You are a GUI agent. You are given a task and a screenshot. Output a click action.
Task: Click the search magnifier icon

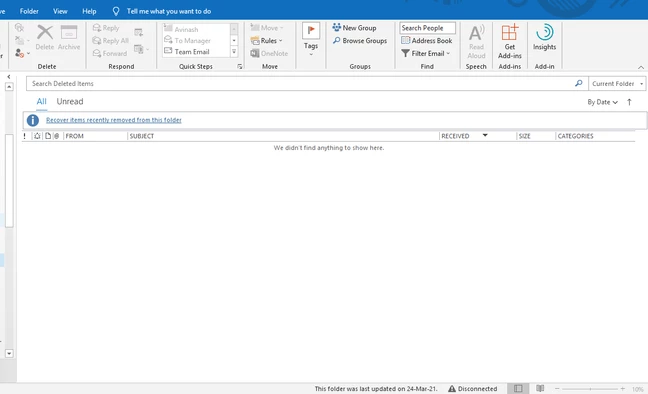(579, 84)
